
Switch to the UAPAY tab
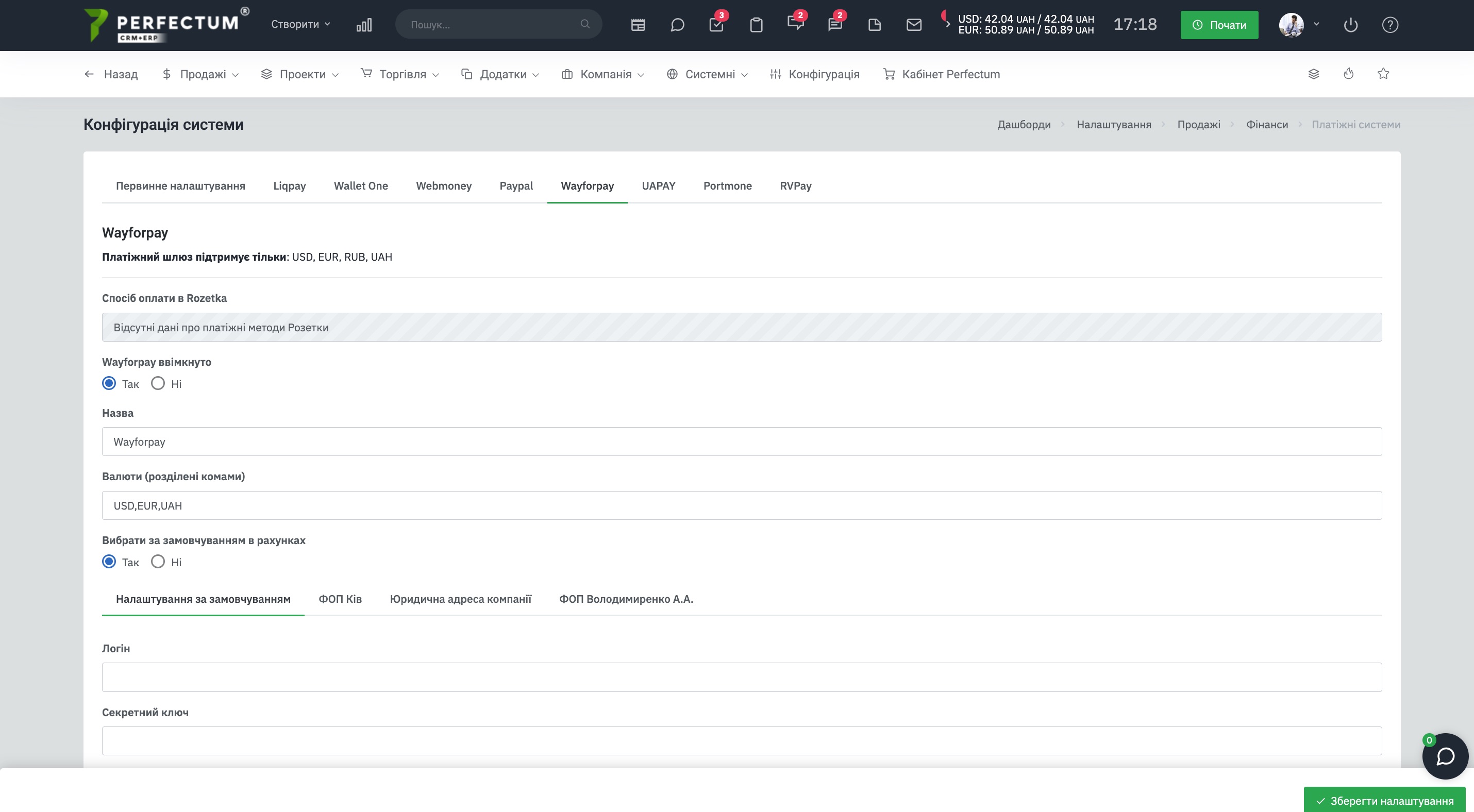pyautogui.click(x=659, y=186)
